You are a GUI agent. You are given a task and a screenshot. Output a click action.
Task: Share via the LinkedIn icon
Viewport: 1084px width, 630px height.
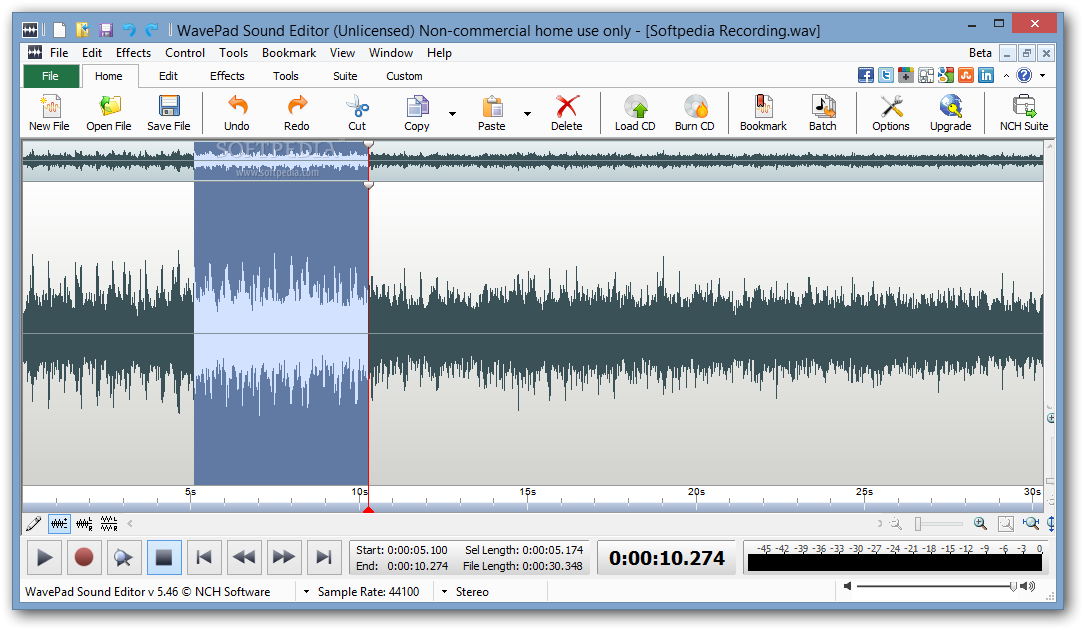986,75
